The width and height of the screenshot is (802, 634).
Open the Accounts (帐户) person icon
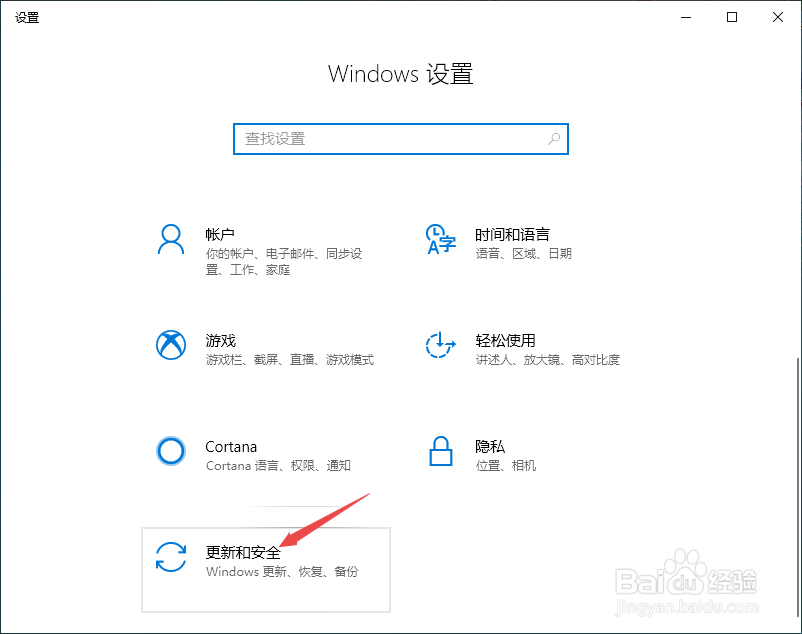tap(171, 239)
